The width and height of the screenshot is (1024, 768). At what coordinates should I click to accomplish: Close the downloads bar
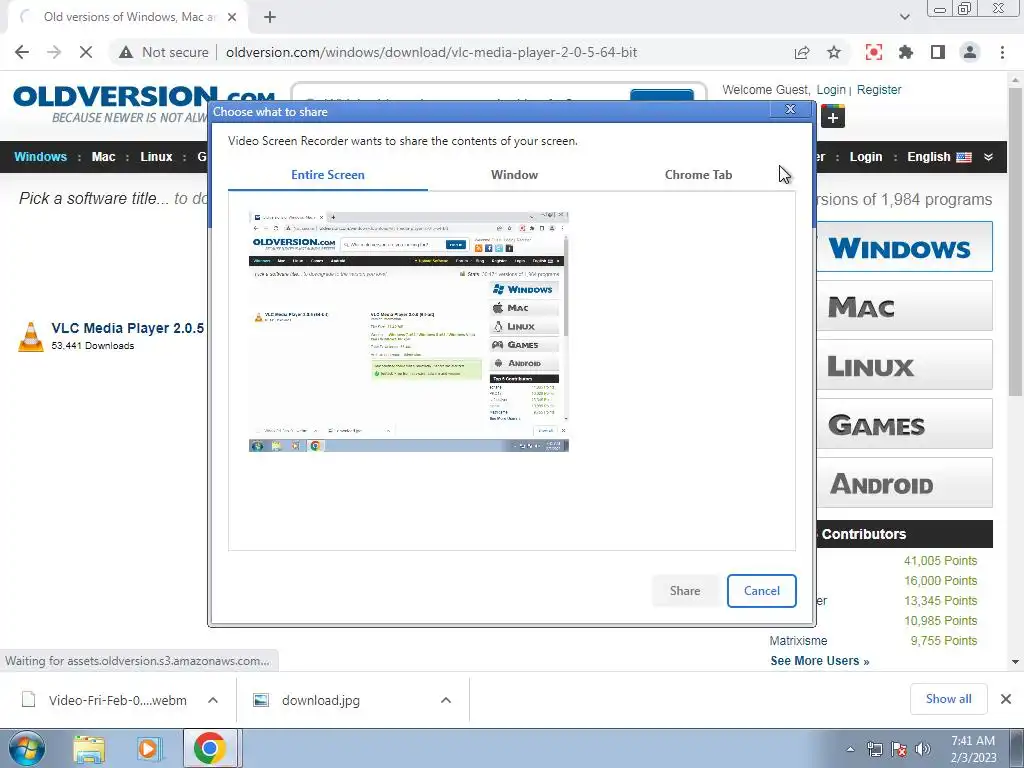point(1006,699)
